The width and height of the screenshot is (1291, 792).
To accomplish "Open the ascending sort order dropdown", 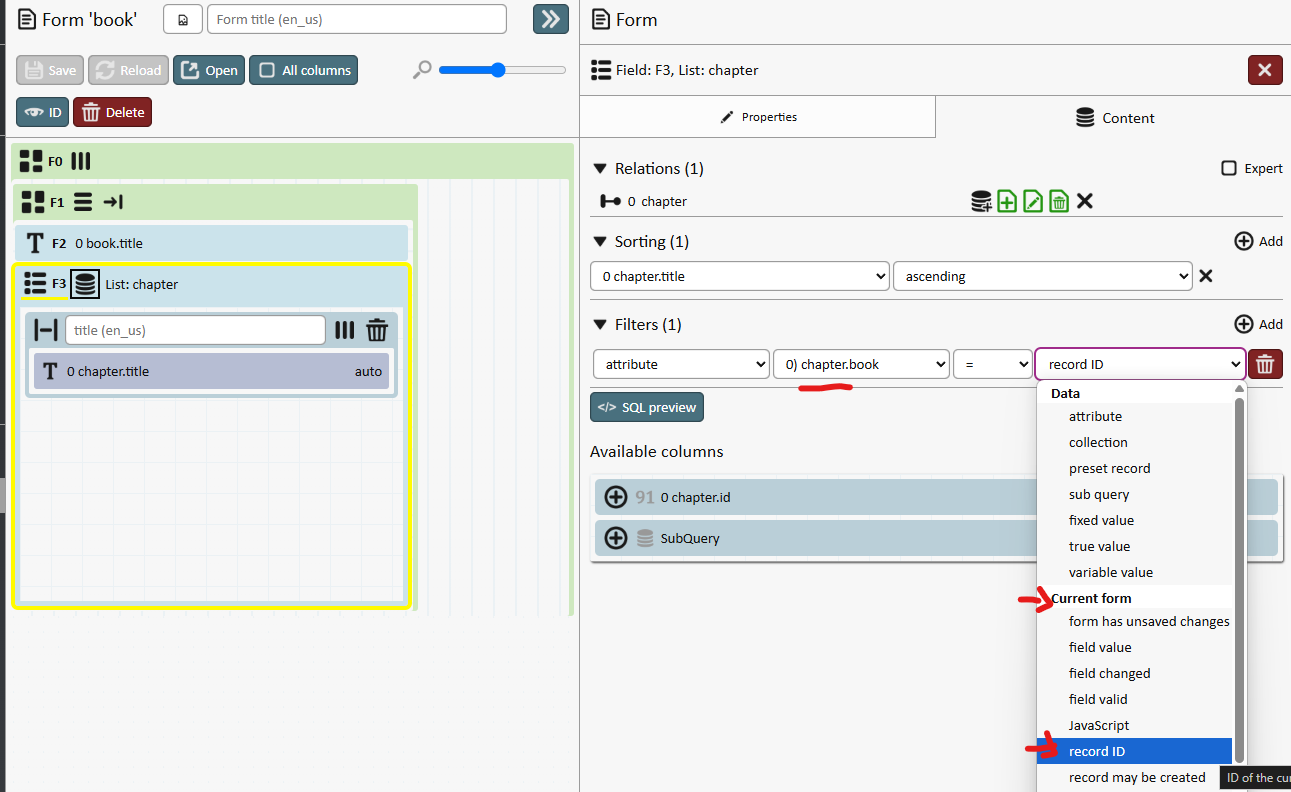I will (1041, 276).
